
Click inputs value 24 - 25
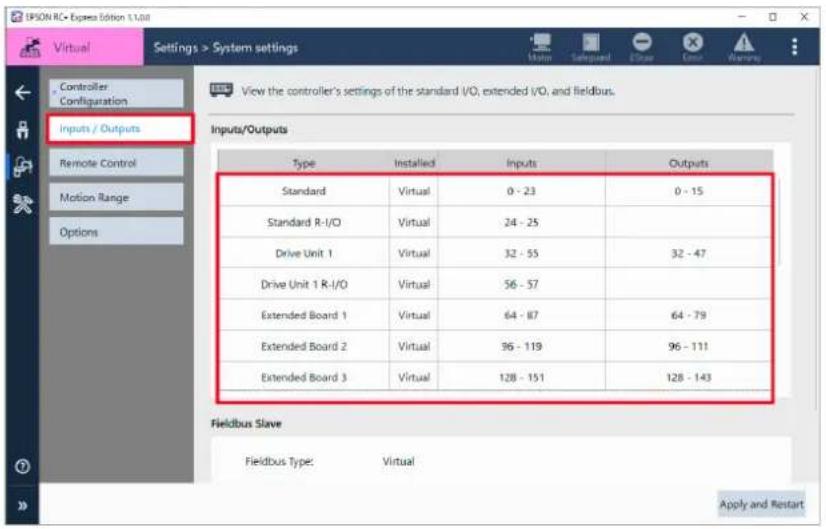click(521, 222)
